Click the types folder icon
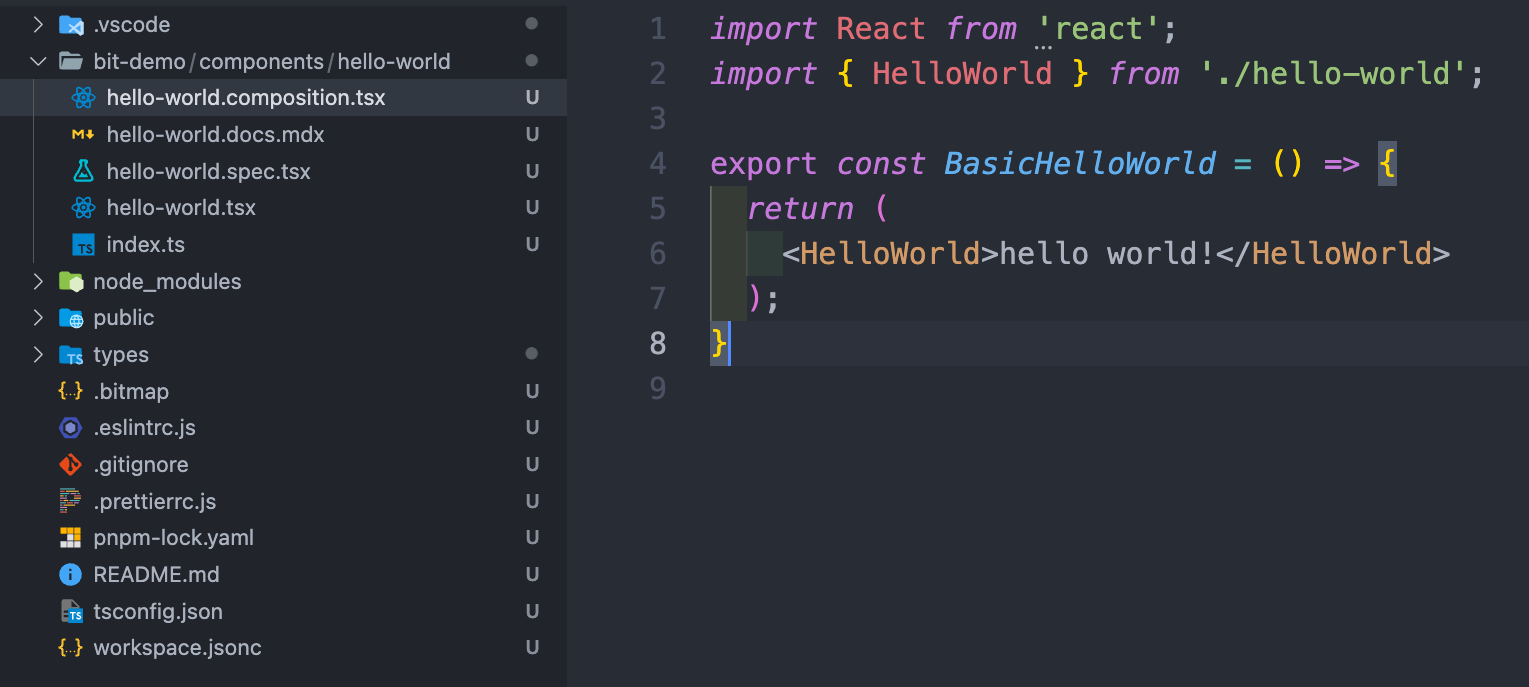The height and width of the screenshot is (687, 1529). [x=71, y=355]
